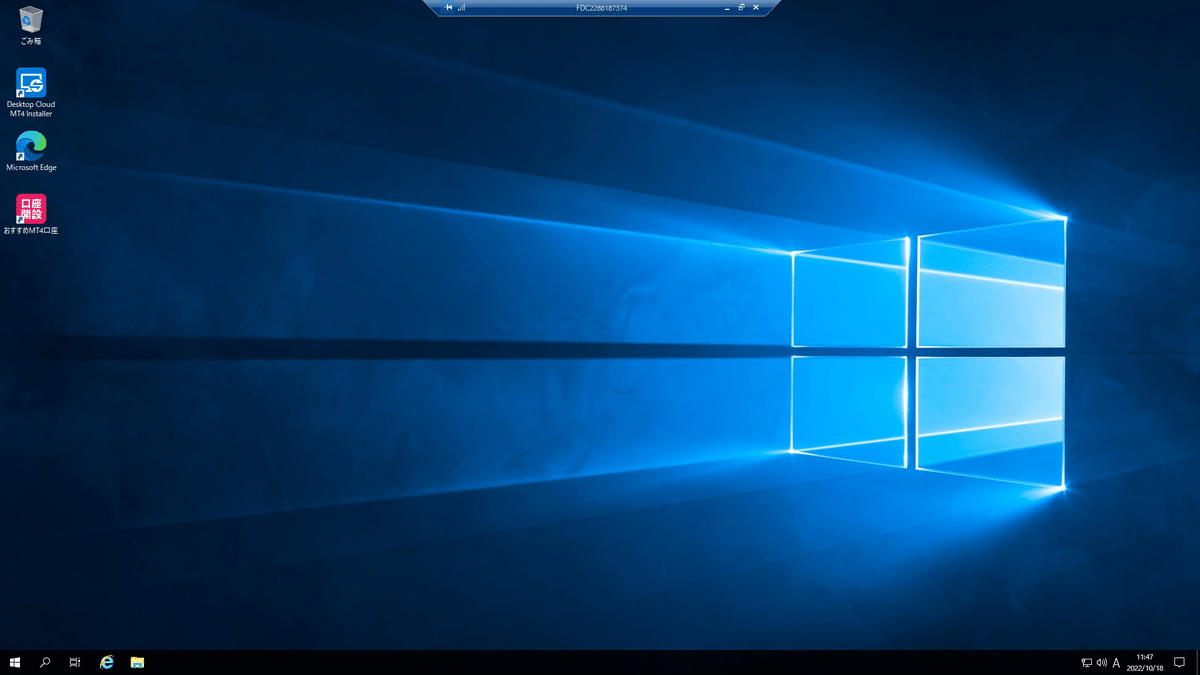Toggle the pin on the remote connection bar
This screenshot has height=675, width=1200.
point(449,7)
